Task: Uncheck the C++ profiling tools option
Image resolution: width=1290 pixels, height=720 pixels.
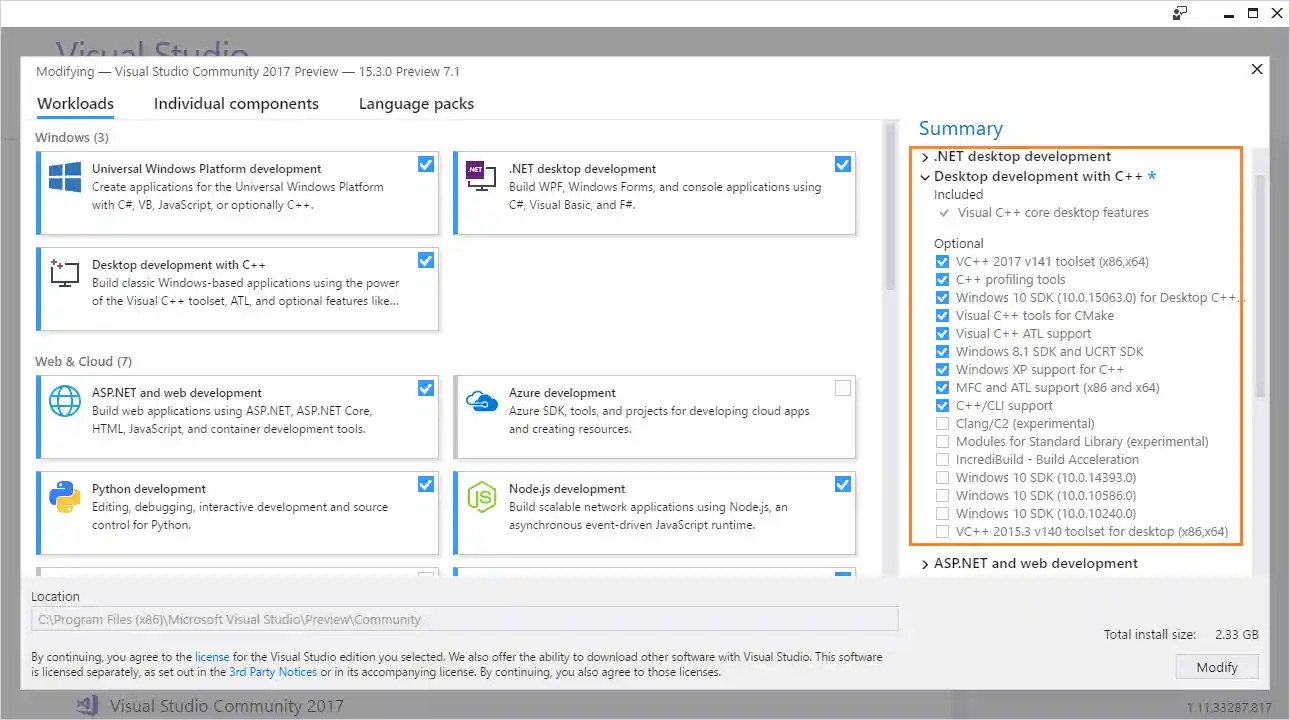Action: coord(941,279)
